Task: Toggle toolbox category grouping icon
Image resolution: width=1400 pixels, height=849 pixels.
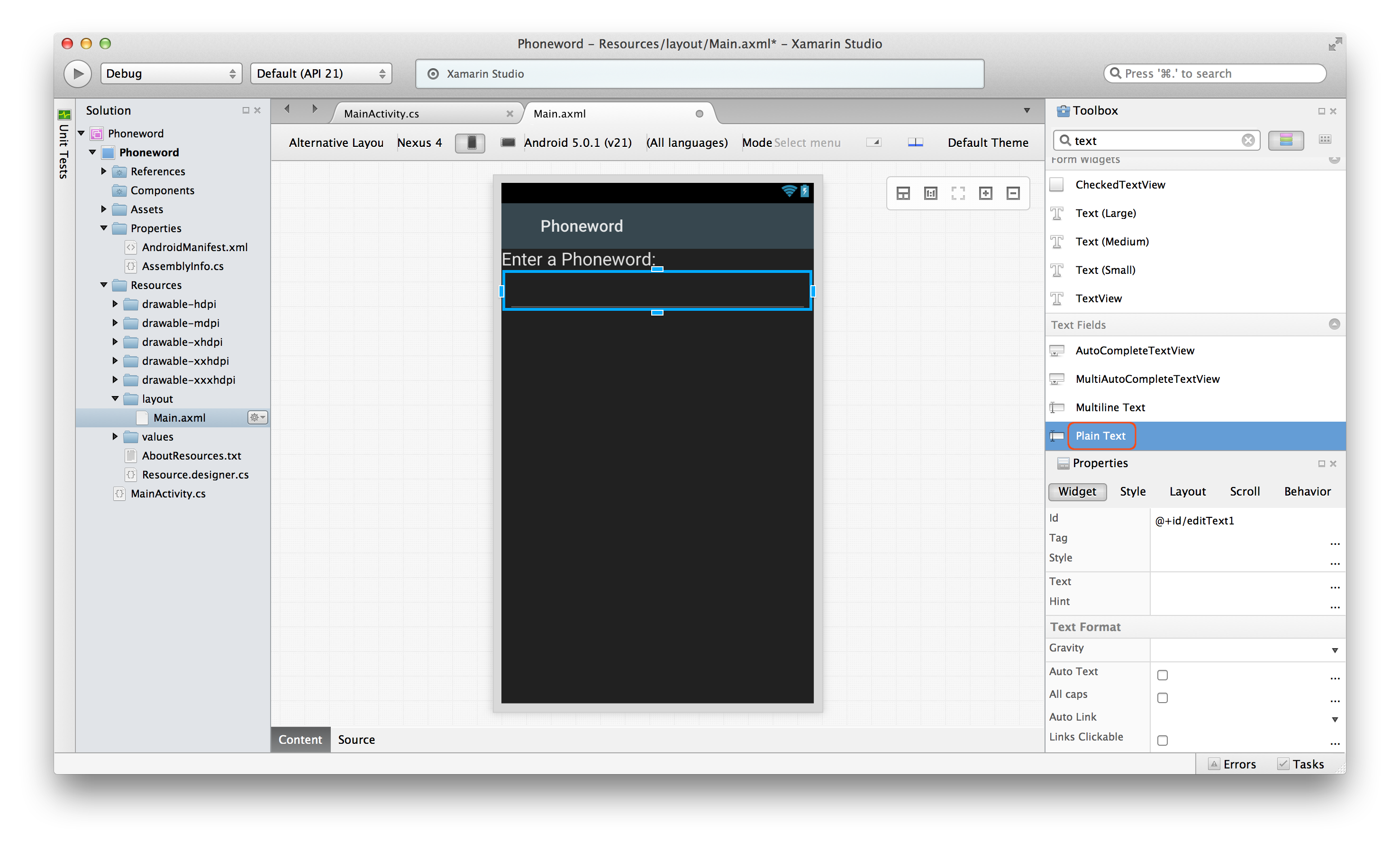Action: pos(1286,140)
